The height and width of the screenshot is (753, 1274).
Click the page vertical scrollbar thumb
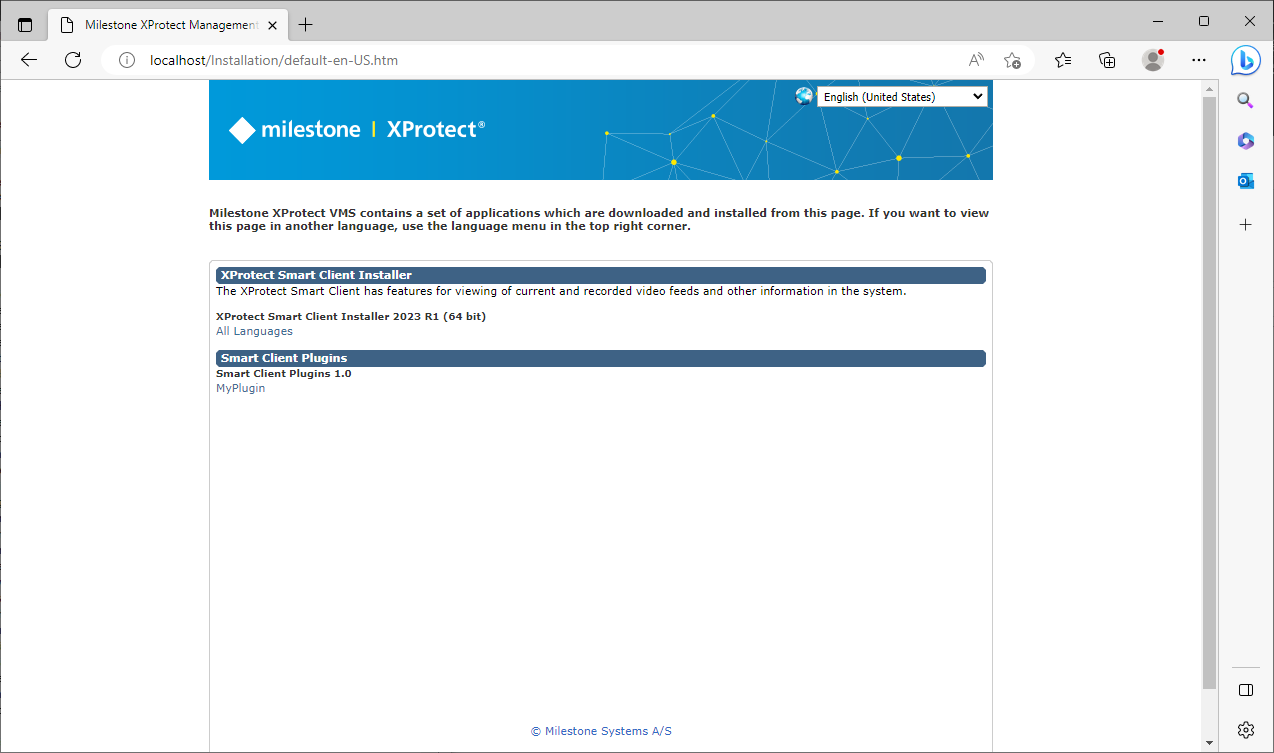click(1209, 393)
